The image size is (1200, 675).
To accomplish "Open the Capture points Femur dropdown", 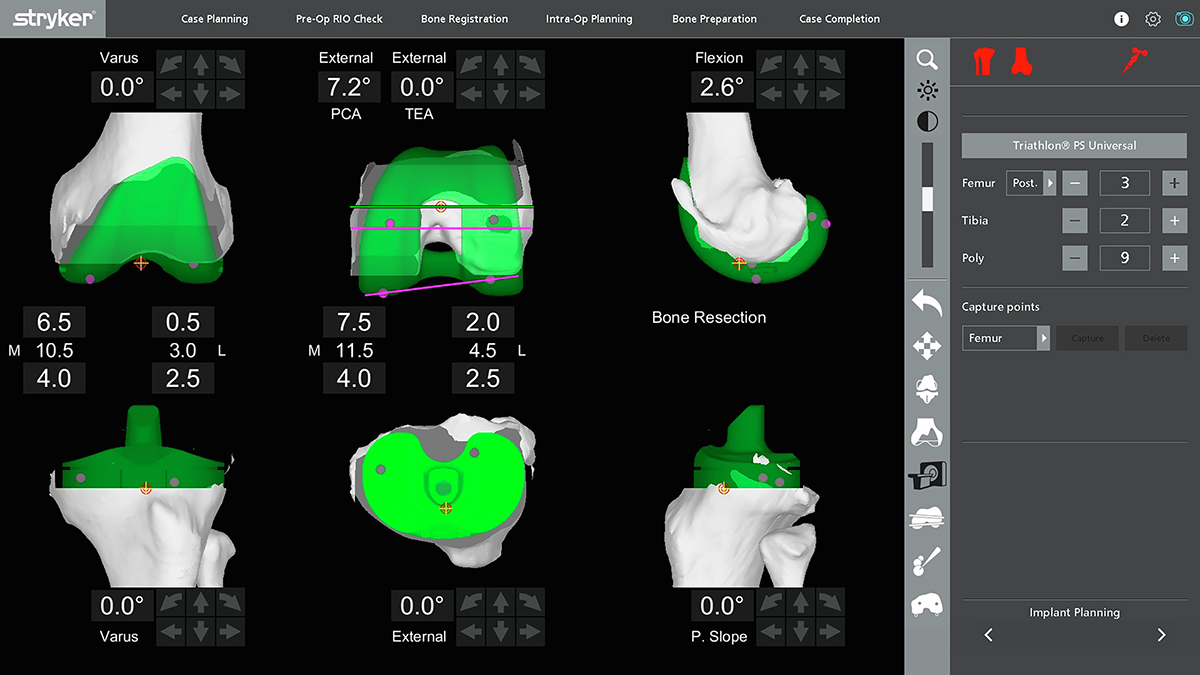I will pyautogui.click(x=1006, y=338).
